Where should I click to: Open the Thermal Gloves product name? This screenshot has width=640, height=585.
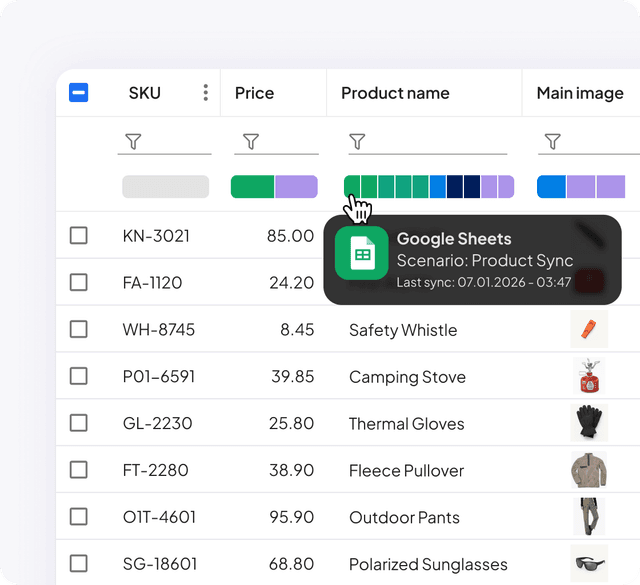pyautogui.click(x=406, y=424)
